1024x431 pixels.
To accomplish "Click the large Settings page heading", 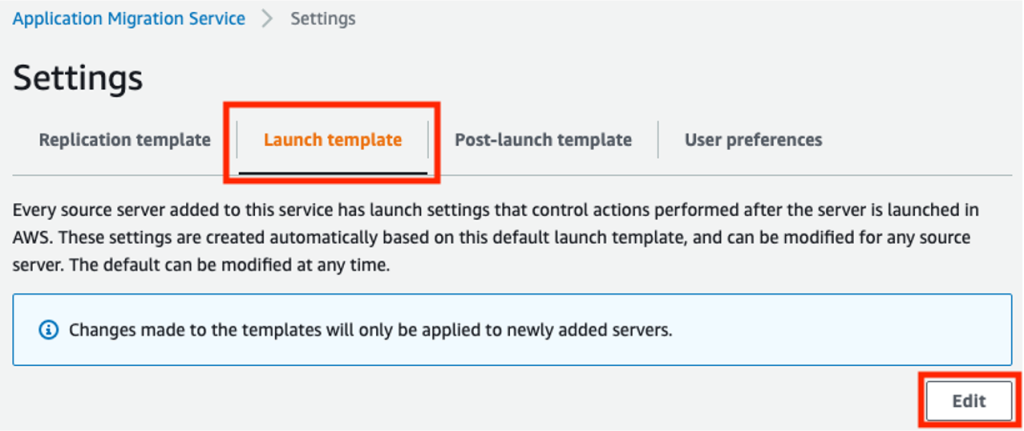I will (78, 78).
